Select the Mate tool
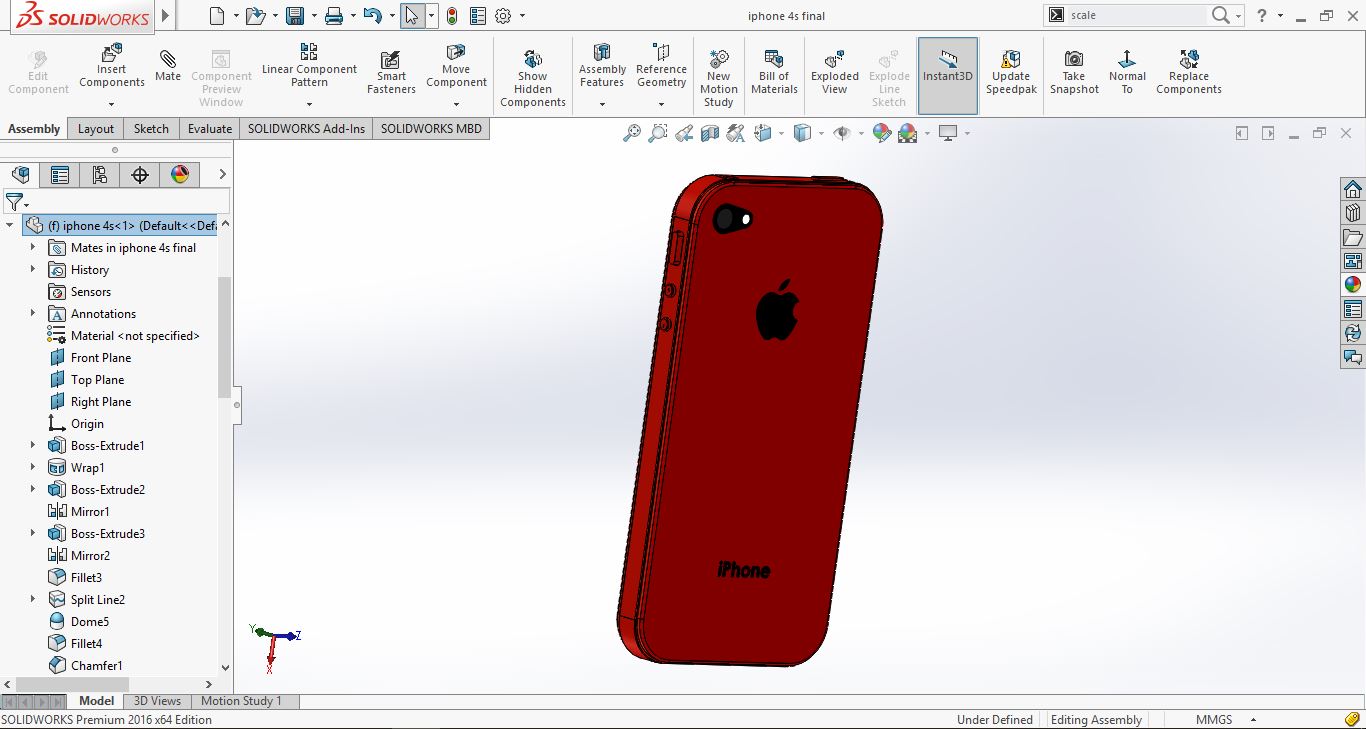Screen dimensions: 1366x729 (168, 66)
